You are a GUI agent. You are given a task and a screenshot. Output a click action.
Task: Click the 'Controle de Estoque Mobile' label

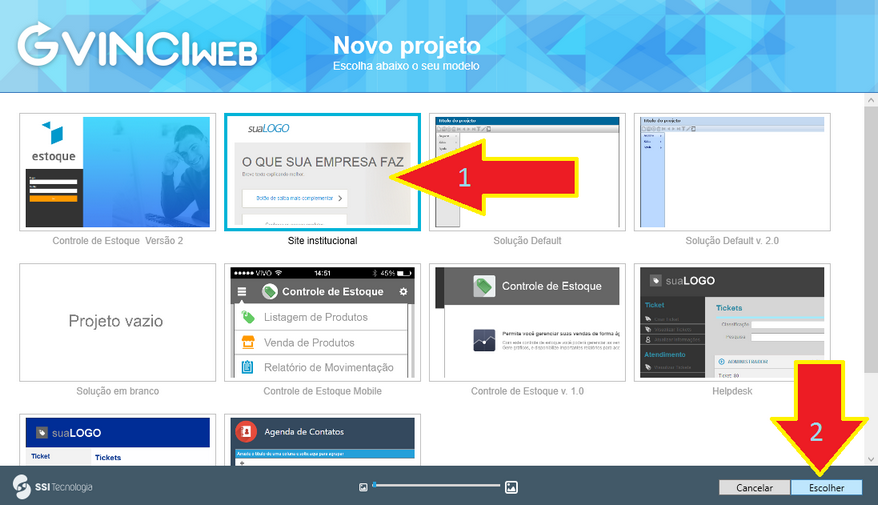click(323, 391)
